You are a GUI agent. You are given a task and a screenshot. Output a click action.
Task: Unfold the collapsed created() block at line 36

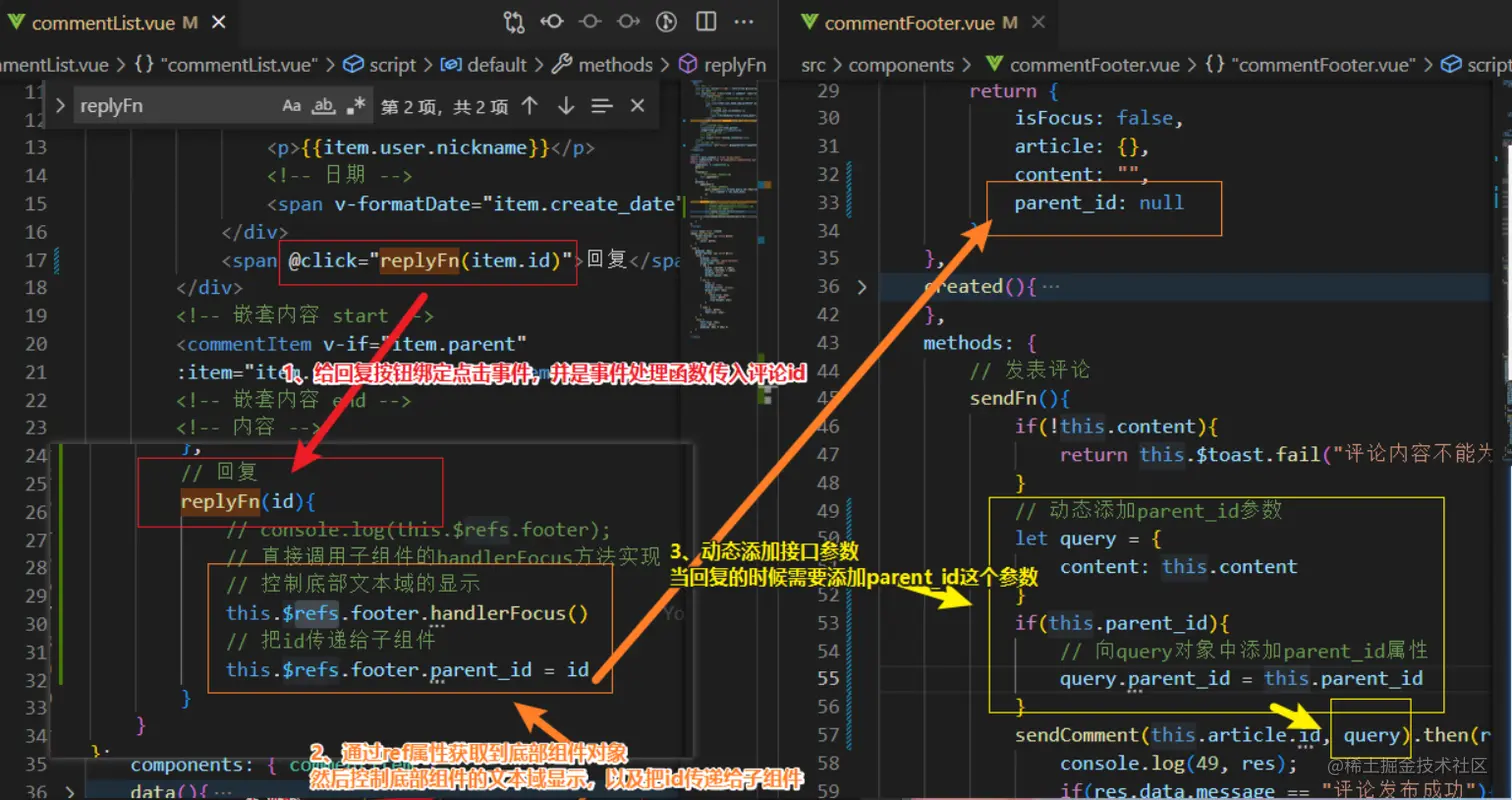pos(862,287)
